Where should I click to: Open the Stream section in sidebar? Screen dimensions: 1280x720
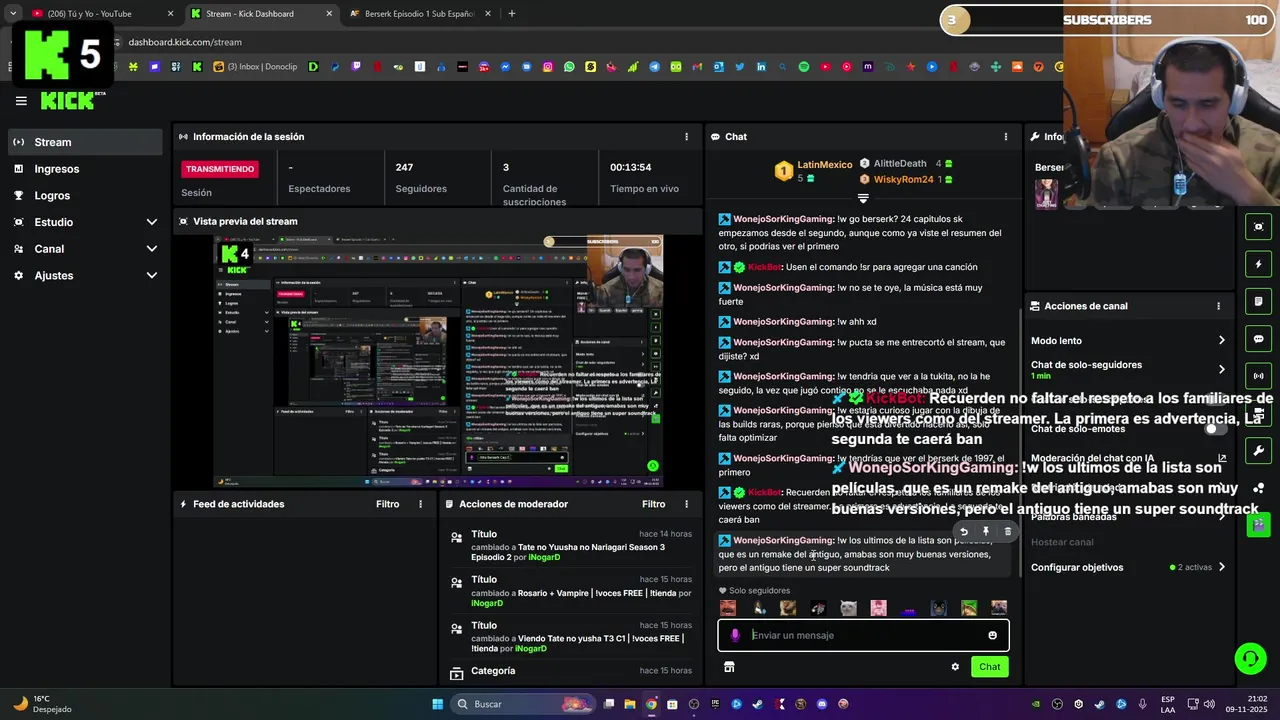point(85,142)
